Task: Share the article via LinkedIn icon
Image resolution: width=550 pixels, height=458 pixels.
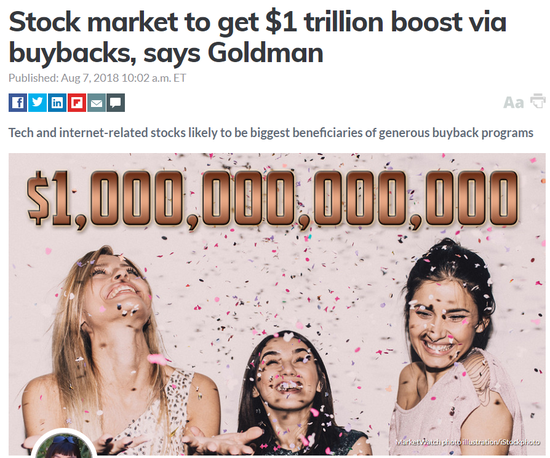Action: (57, 103)
